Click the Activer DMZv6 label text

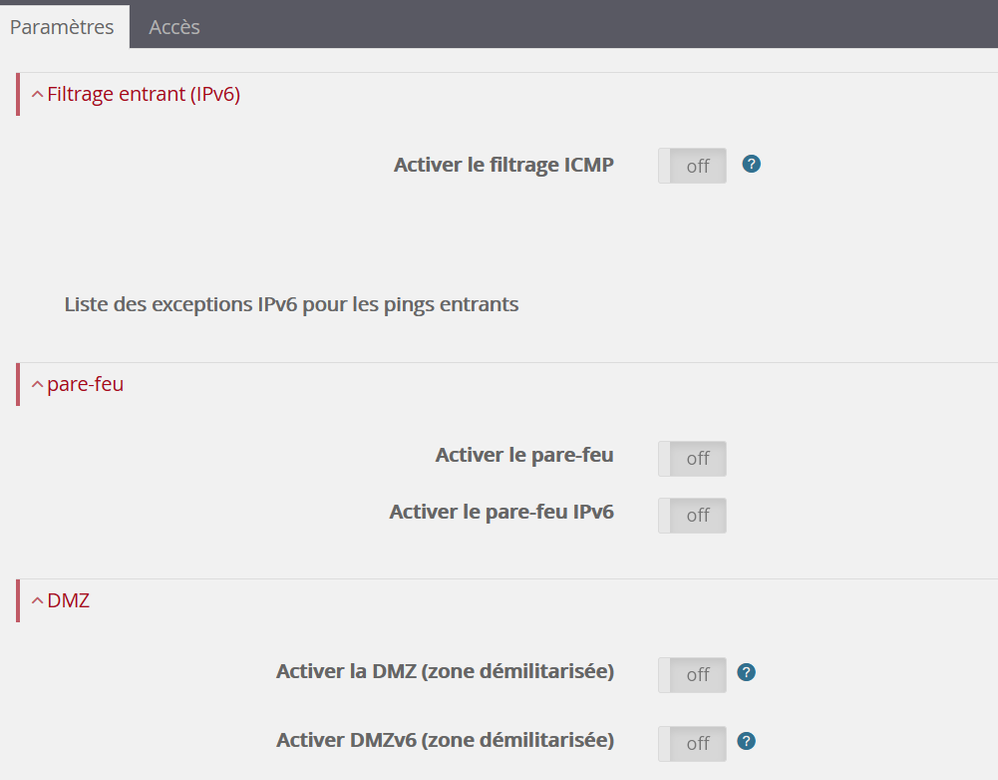tap(444, 739)
